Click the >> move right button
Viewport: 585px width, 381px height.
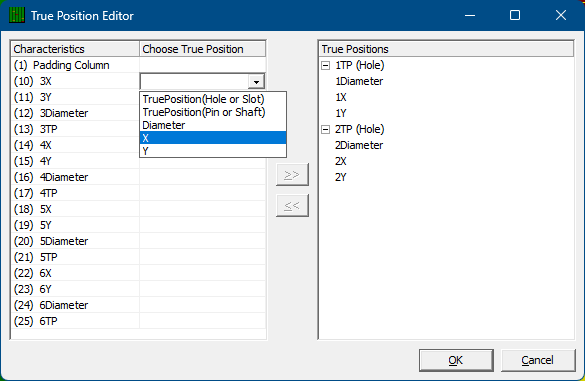pyautogui.click(x=292, y=174)
